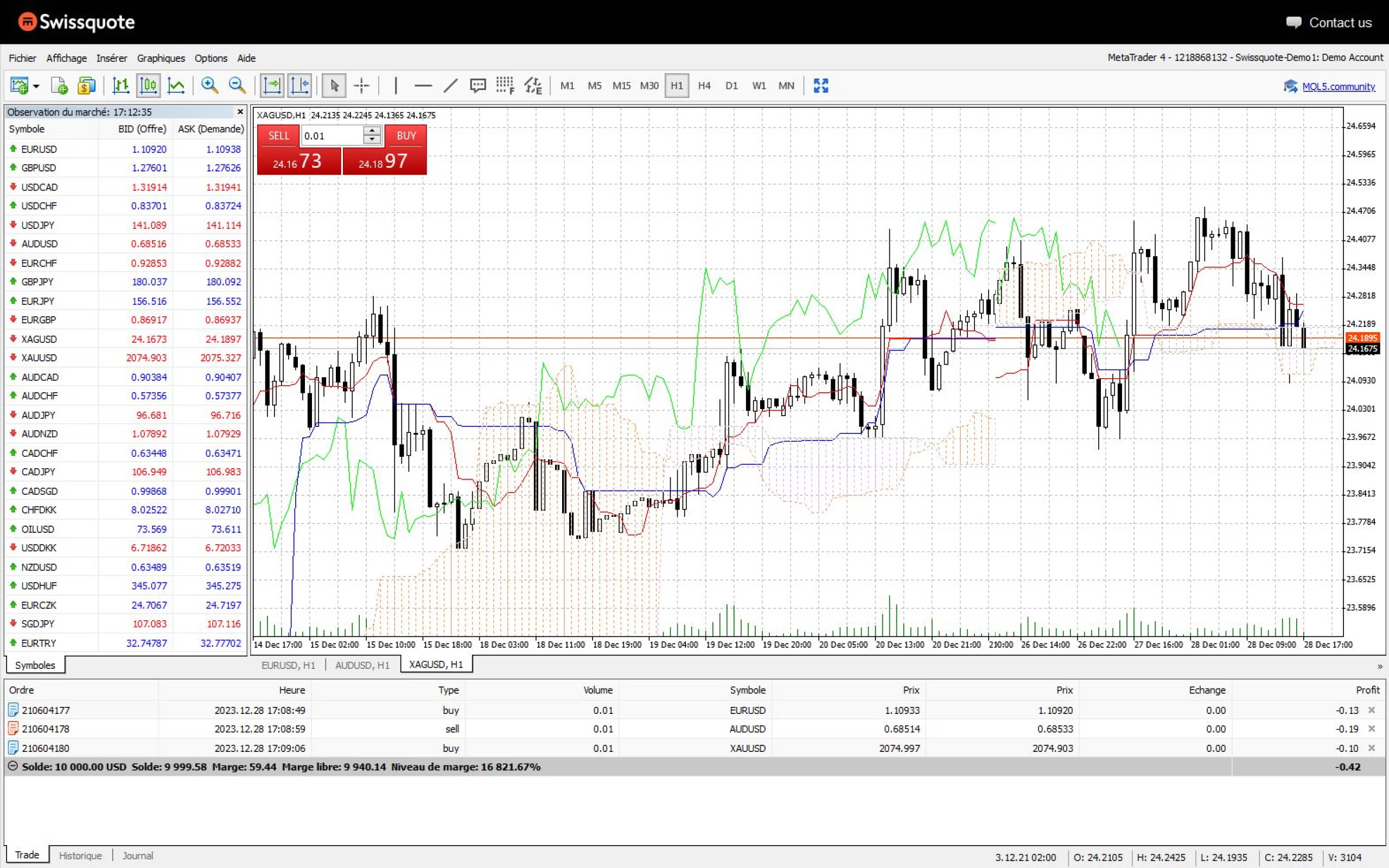The image size is (1389, 868).
Task: Open the Fibonacci retracement tool
Action: point(505,86)
